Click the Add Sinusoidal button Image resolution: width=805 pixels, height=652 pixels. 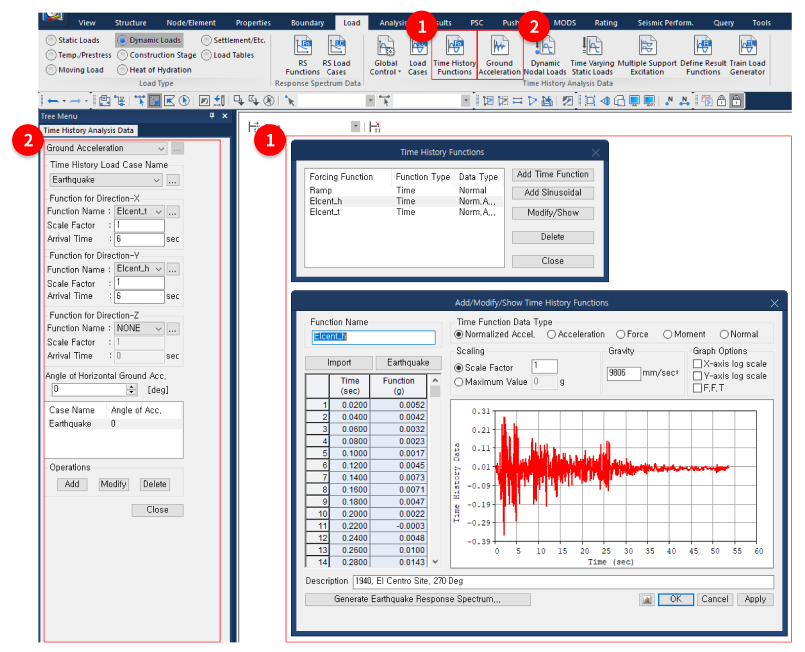coord(554,193)
